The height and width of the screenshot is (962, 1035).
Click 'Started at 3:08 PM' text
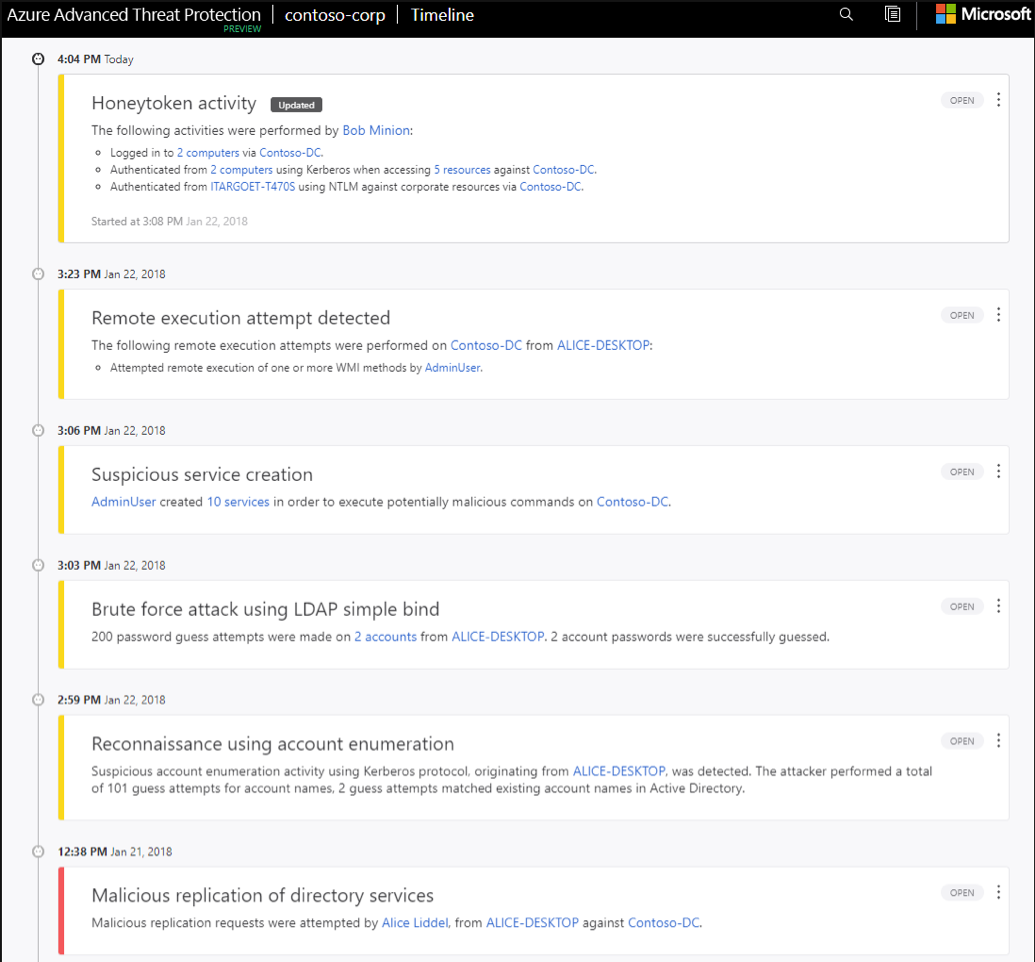[170, 221]
